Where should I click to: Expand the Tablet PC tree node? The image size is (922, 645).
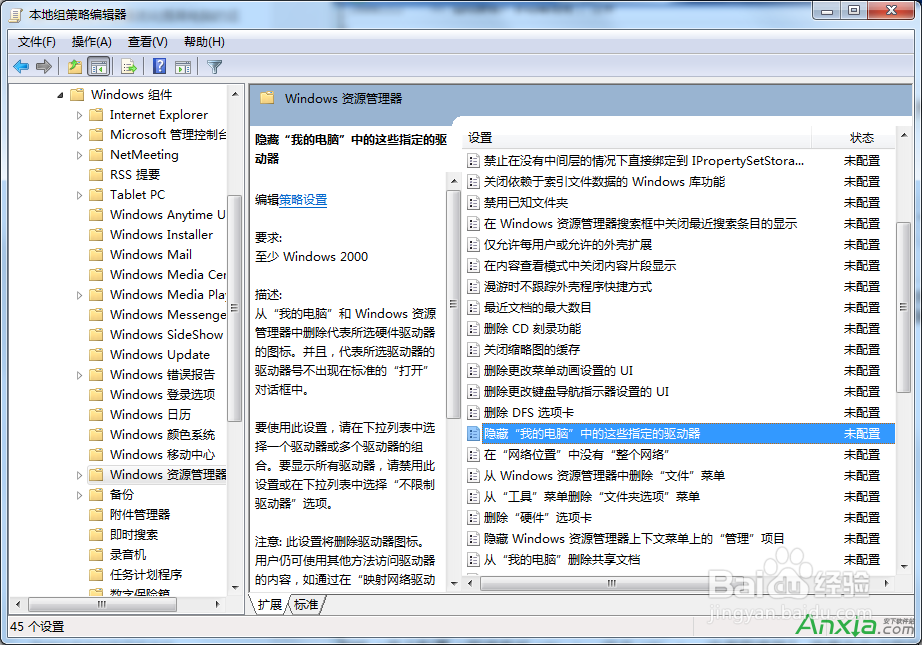tap(79, 195)
